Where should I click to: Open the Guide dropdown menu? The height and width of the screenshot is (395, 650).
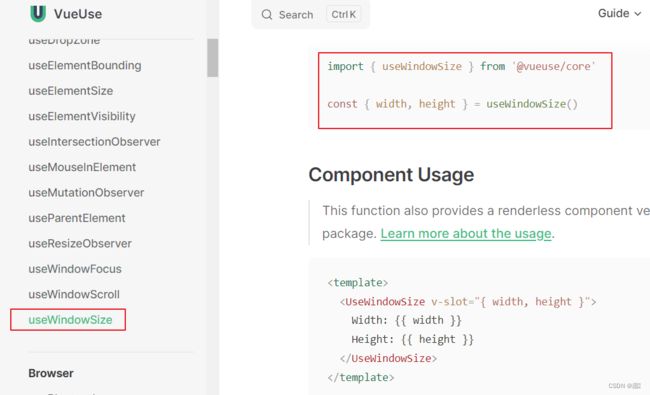coord(619,13)
